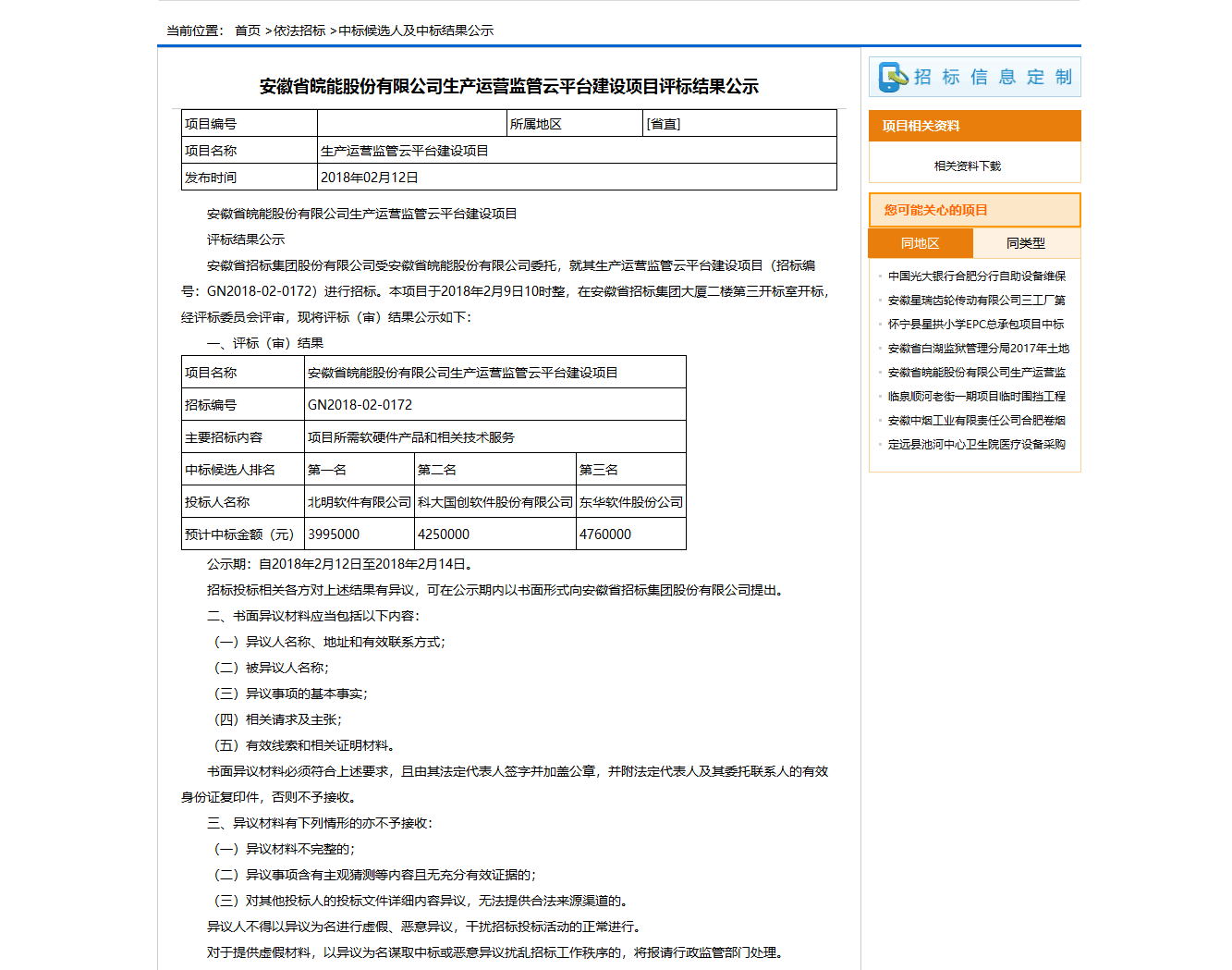This screenshot has height=970, width=1232.
Task: Select the 4760000 amount cell
Action: click(631, 534)
